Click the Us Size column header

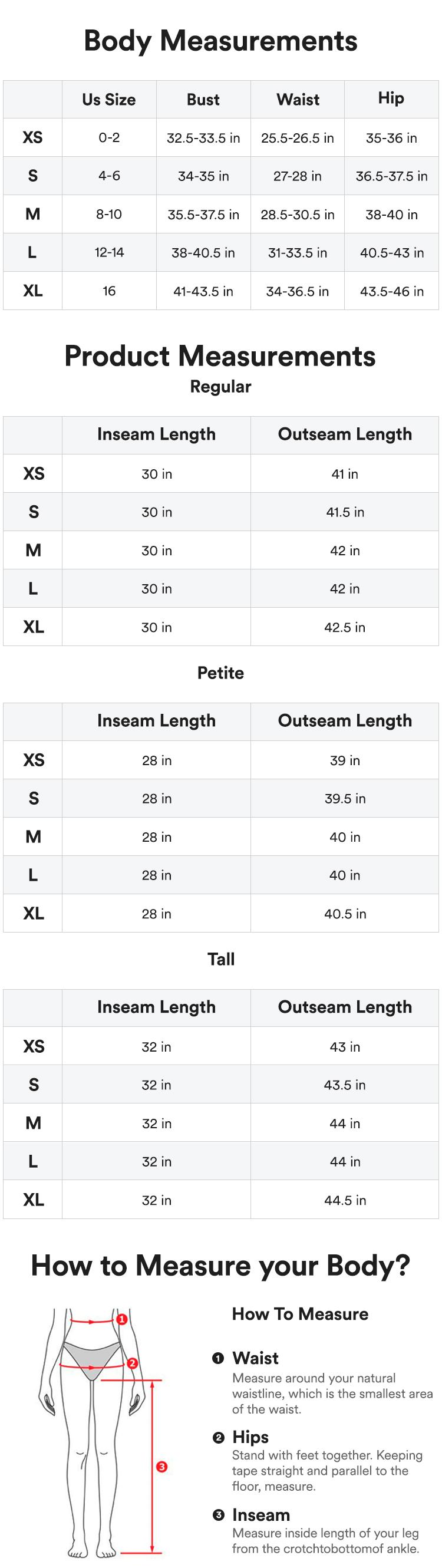(109, 99)
